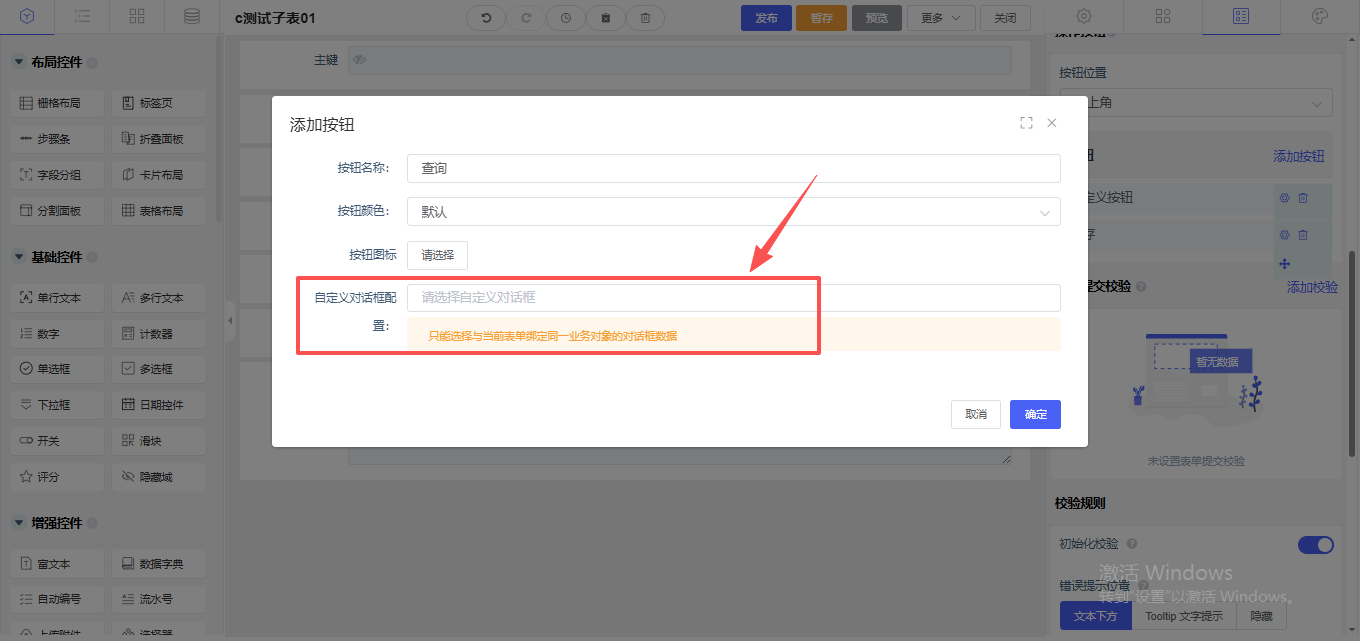Screen dimensions: 1360x641
Task: Expand the 更多 dropdown menu
Action: pyautogui.click(x=940, y=18)
